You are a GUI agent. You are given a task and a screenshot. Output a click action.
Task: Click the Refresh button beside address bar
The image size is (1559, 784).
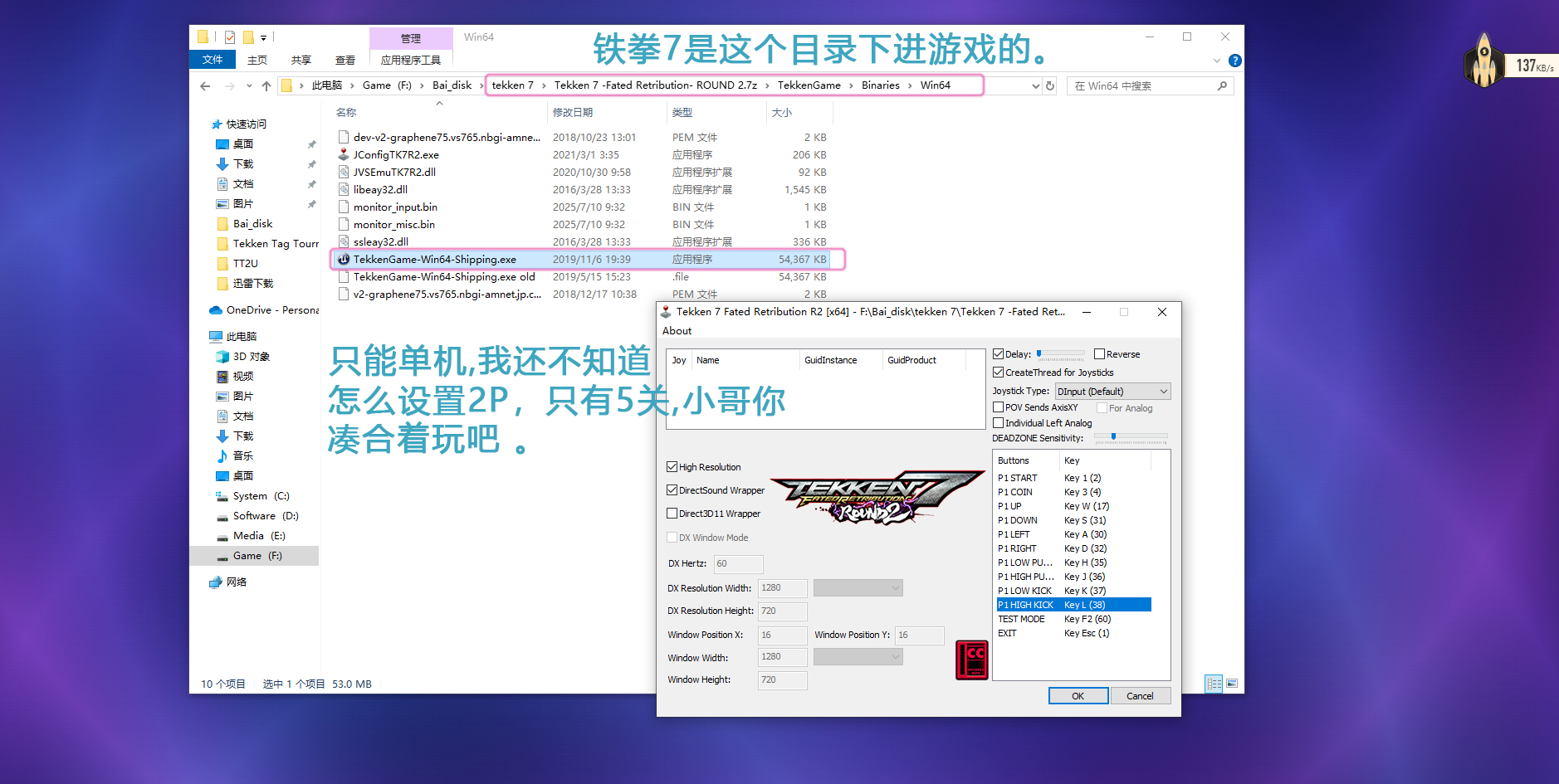(1050, 85)
